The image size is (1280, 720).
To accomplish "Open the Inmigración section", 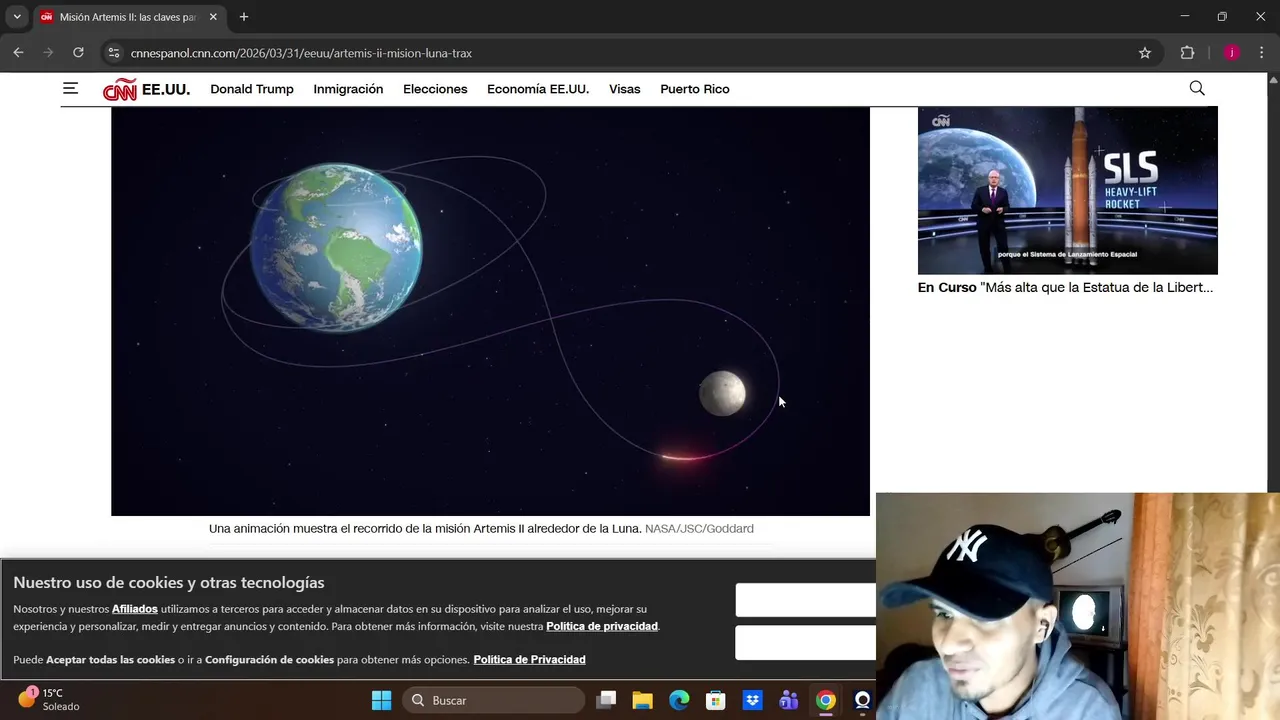I will click(348, 89).
